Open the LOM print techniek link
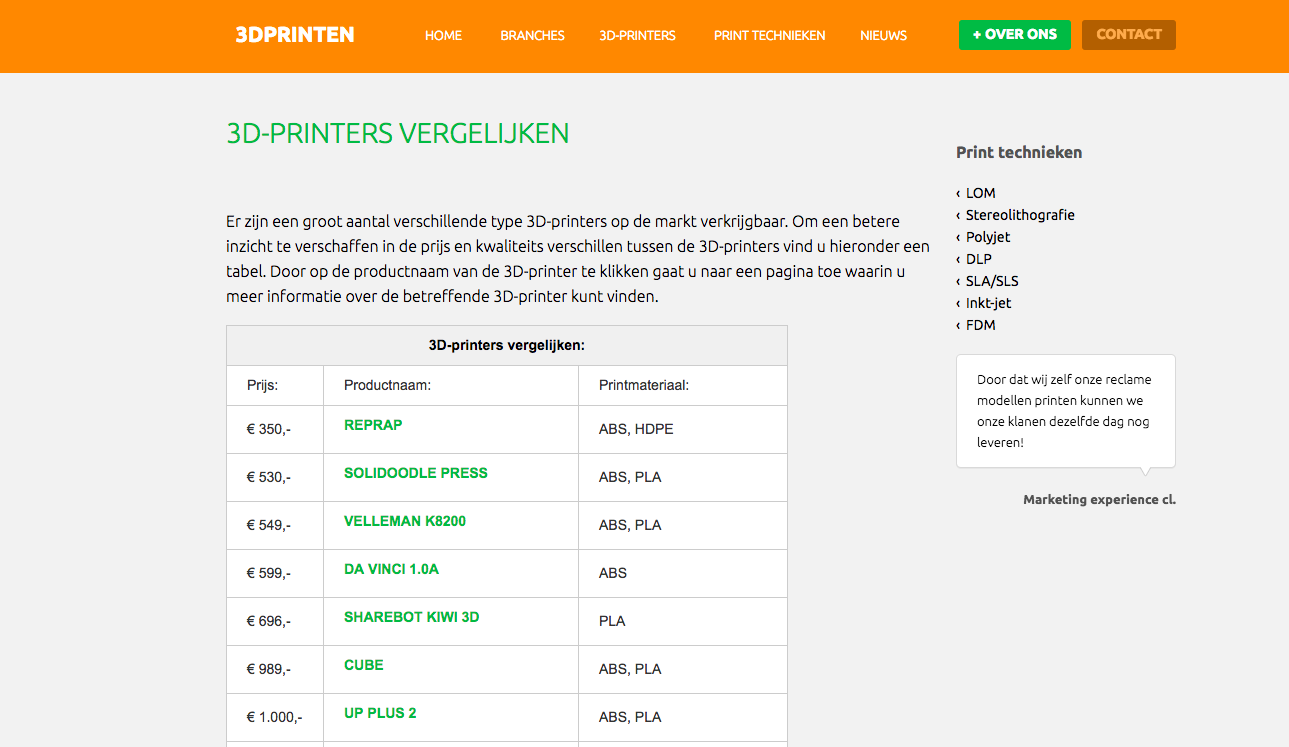This screenshot has width=1289, height=747. pos(980,193)
